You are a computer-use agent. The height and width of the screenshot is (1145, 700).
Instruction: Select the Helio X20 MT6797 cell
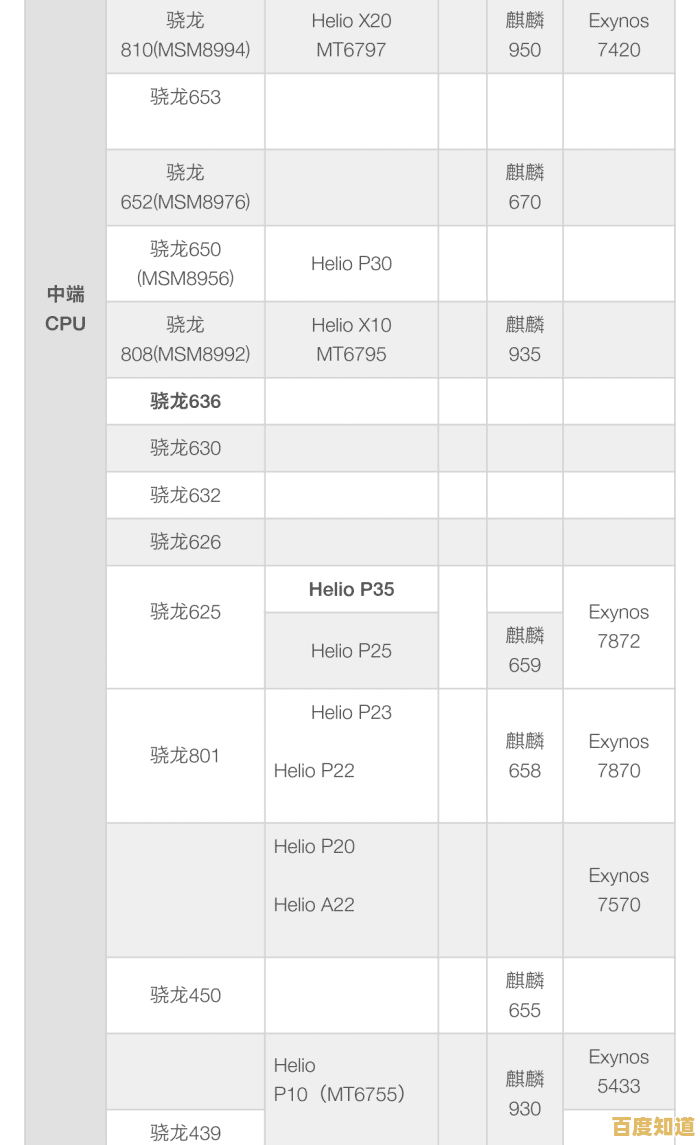351,35
